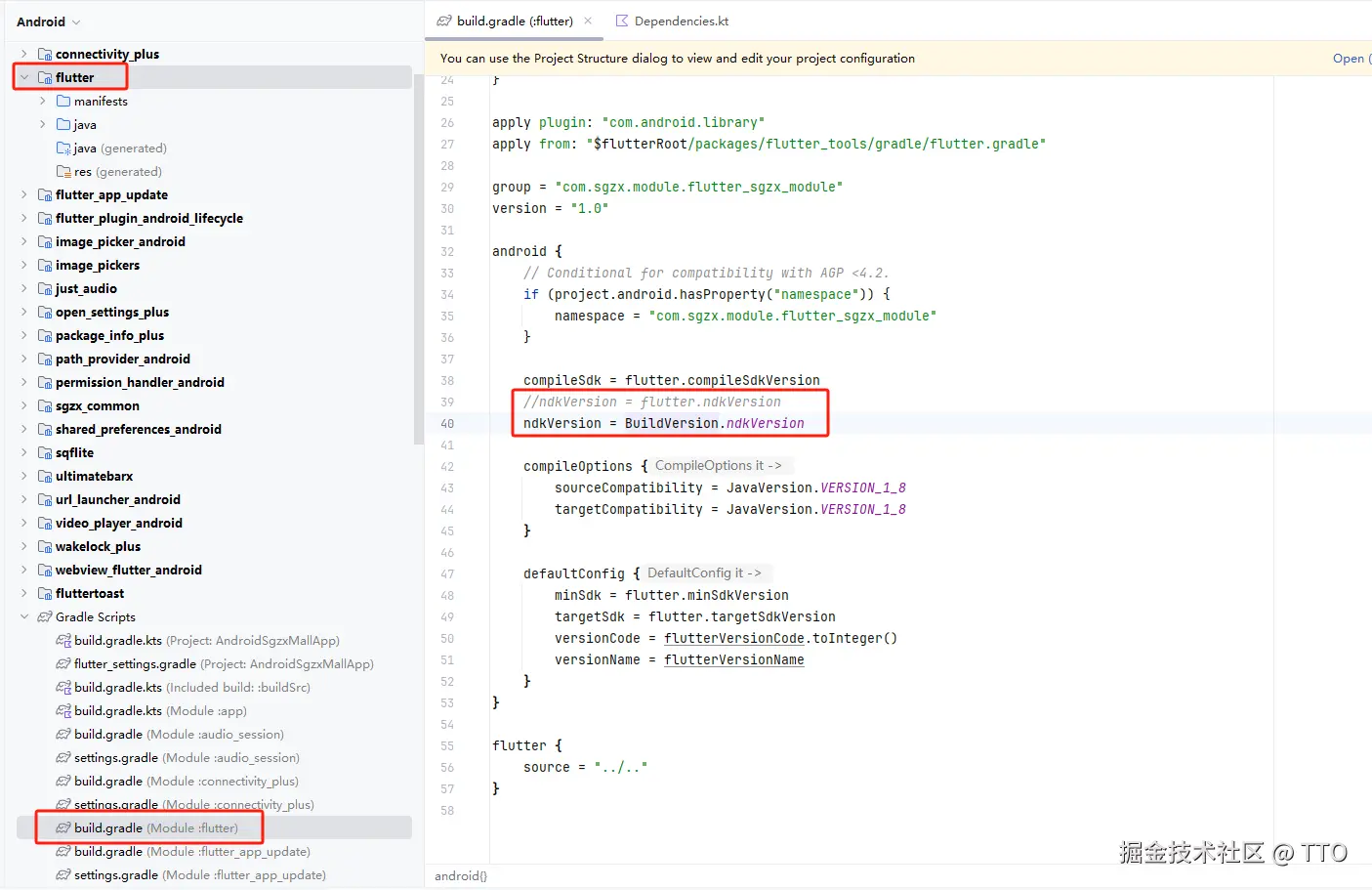The height and width of the screenshot is (890, 1372).
Task: Switch to the Dependencies.kt tab
Action: 672,21
